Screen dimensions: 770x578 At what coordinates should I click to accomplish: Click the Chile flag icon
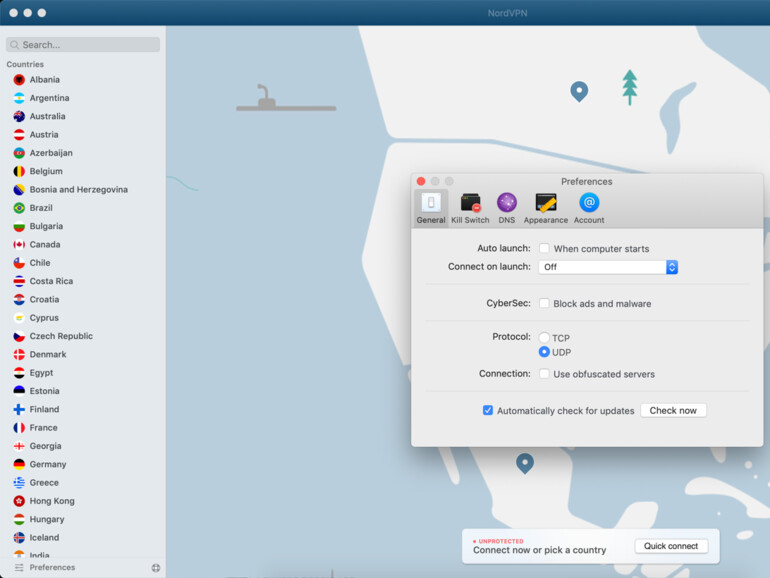coord(19,263)
